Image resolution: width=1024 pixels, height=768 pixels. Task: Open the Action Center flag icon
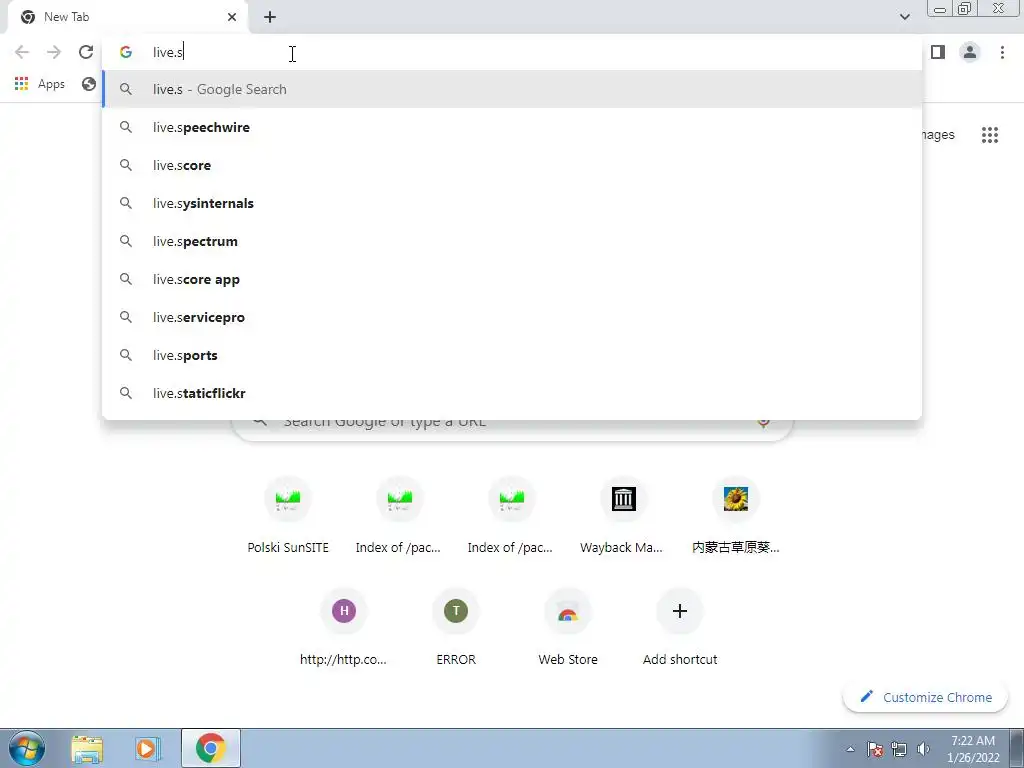click(x=875, y=749)
